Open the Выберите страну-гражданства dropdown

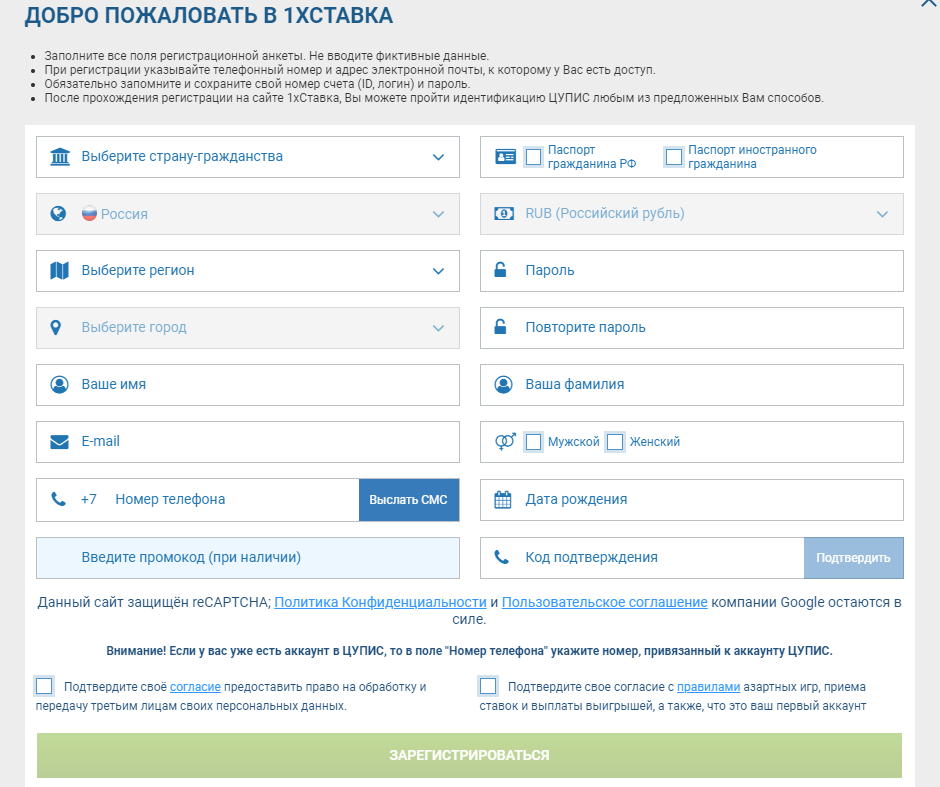tap(247, 157)
